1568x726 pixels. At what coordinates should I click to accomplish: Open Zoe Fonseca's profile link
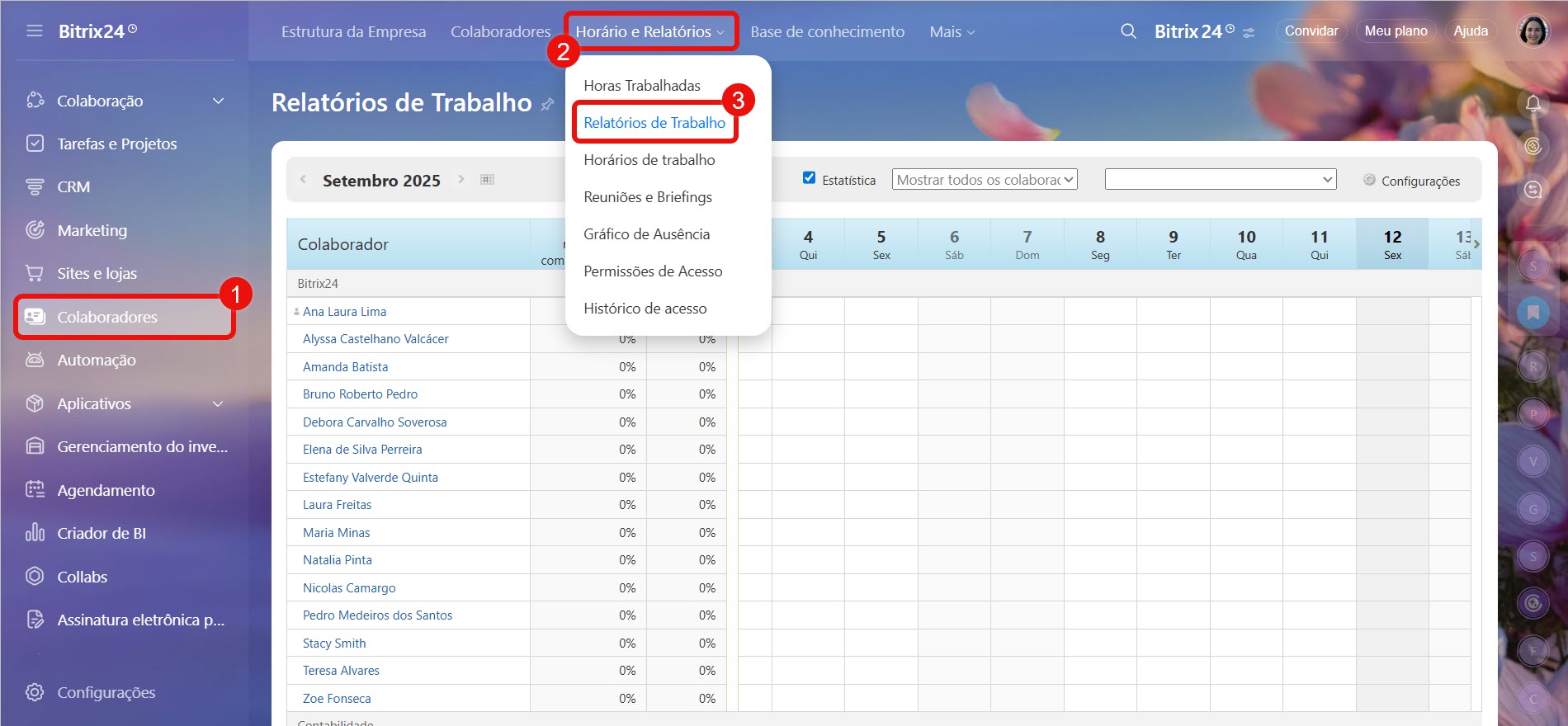coord(337,699)
